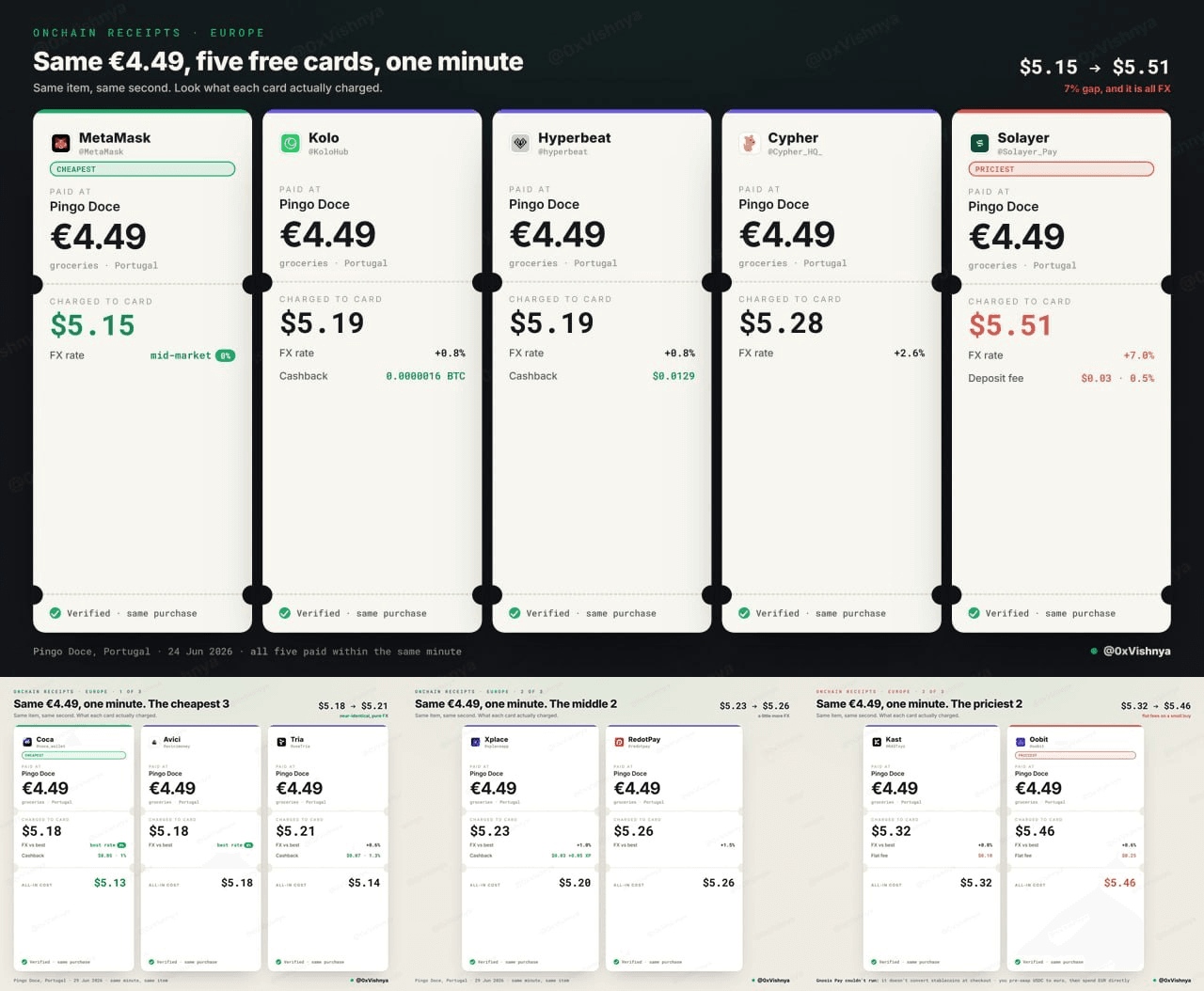Open The priciest 2 thumbnail panel
Viewport: 1204px width, 991px height.
click(1004, 834)
